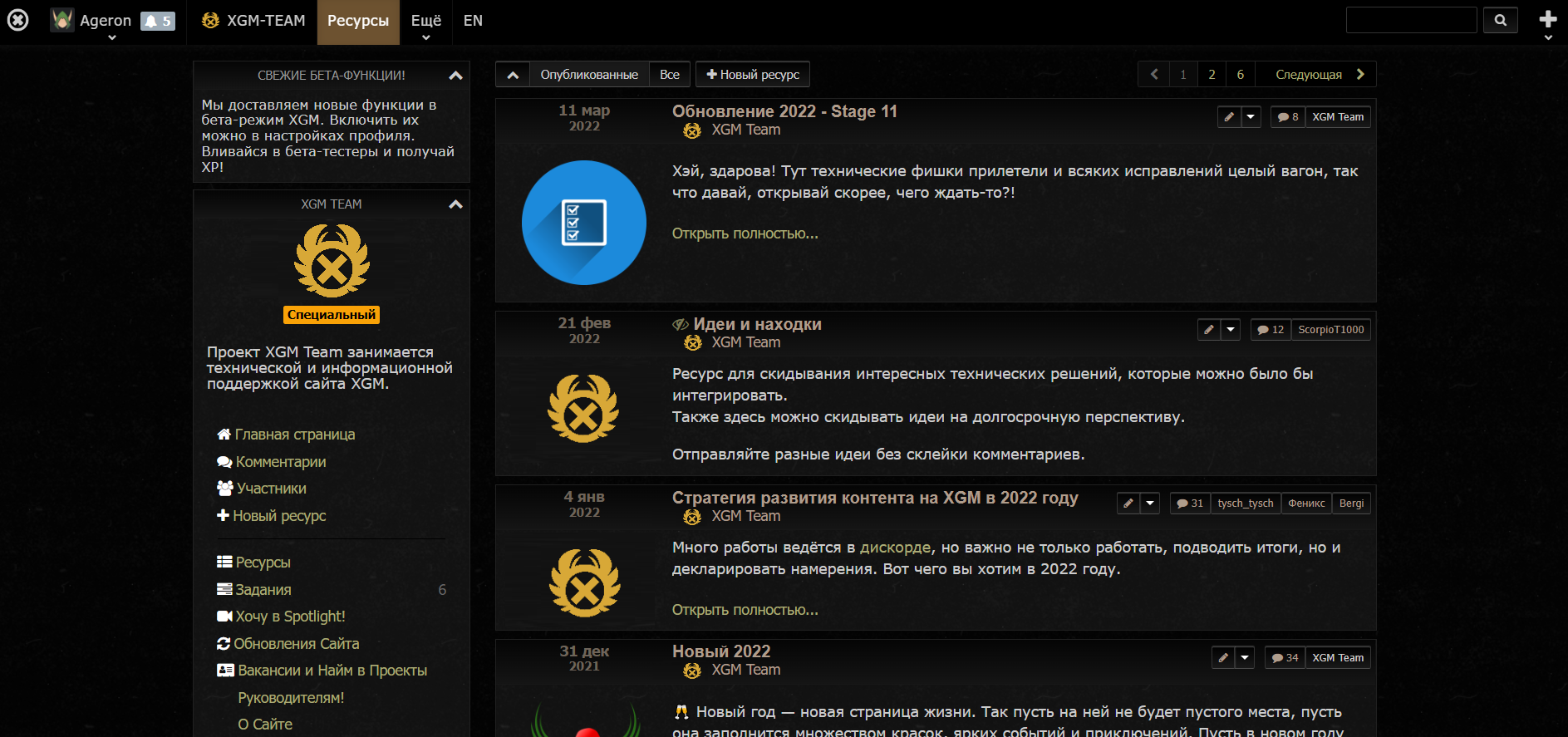
Task: Click the Новый ресурс button in toolbar
Action: point(753,75)
